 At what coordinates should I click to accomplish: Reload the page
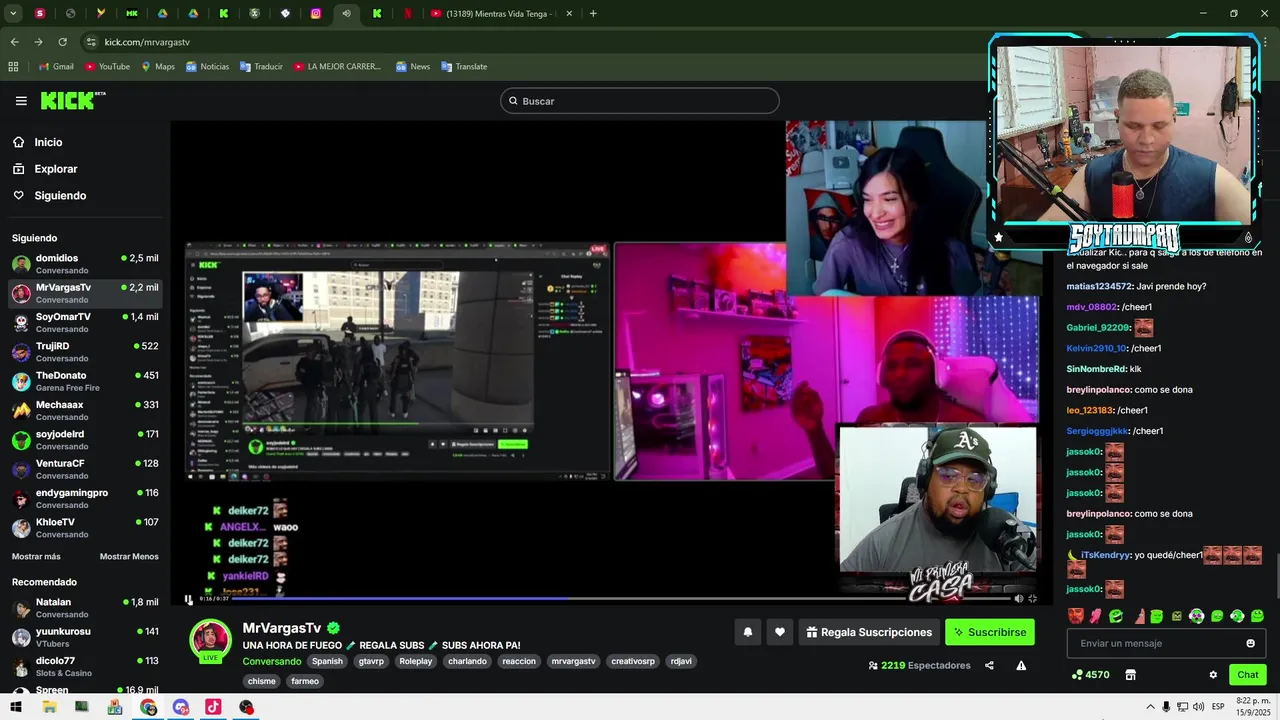[62, 42]
